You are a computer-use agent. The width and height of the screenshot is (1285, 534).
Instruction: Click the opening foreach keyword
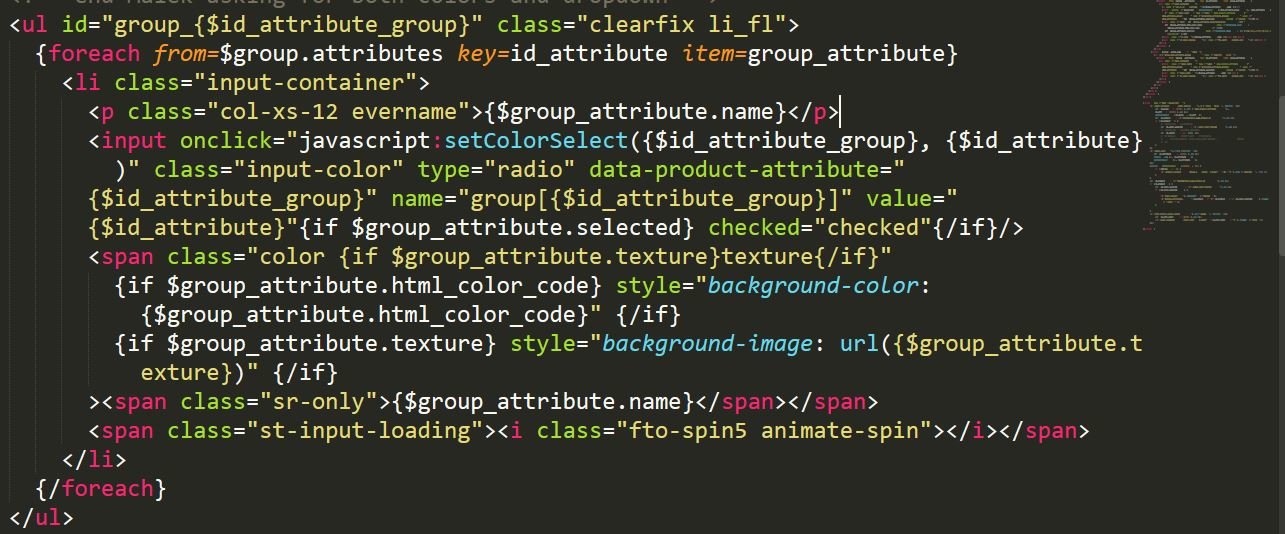[94, 52]
